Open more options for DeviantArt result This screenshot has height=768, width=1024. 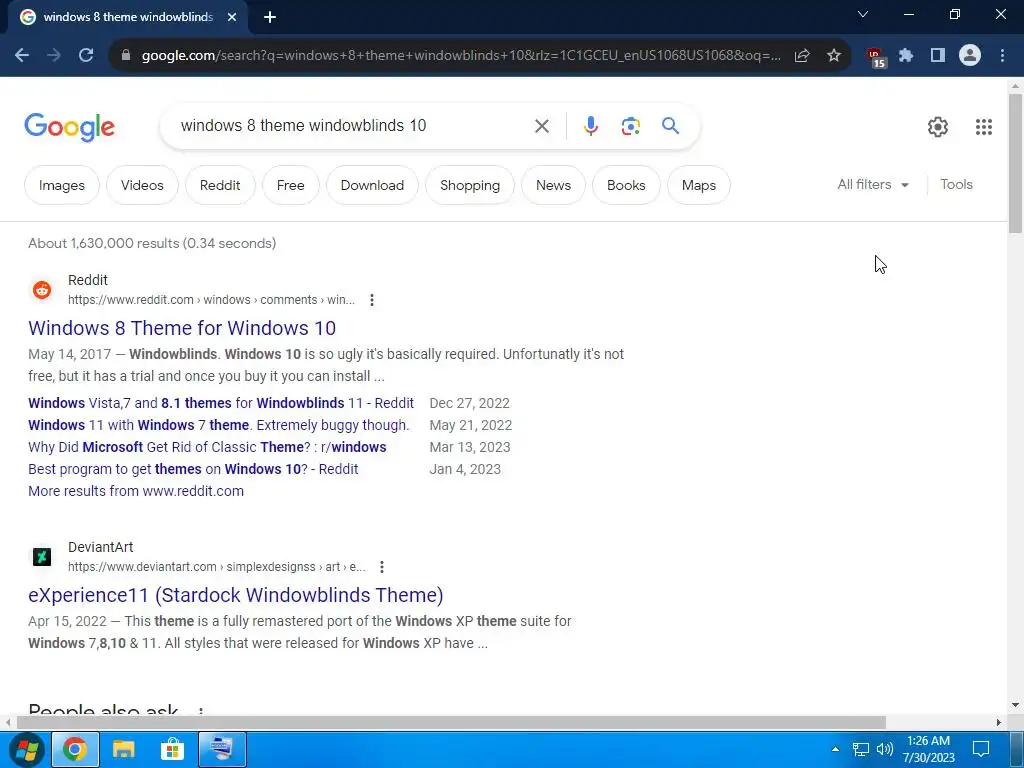381,567
